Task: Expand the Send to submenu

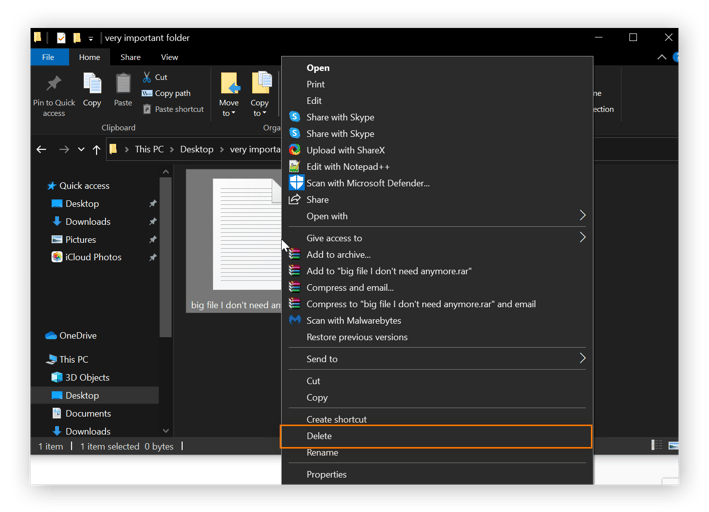Action: (582, 359)
